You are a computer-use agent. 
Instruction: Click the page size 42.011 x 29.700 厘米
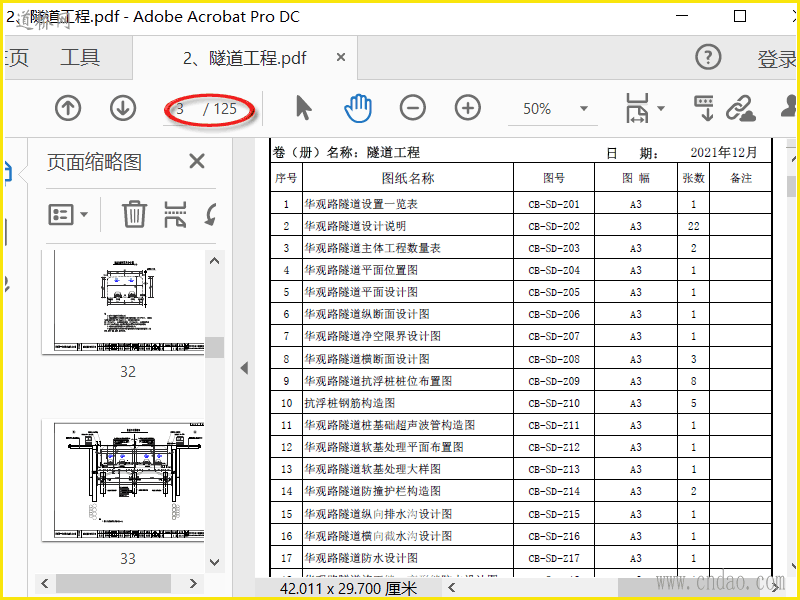coord(348,589)
